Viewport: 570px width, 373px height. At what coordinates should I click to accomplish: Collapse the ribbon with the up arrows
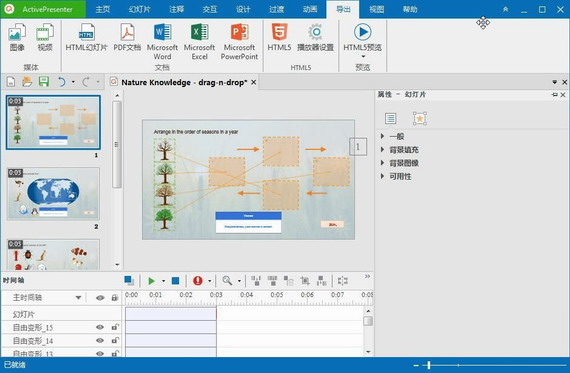[x=505, y=9]
